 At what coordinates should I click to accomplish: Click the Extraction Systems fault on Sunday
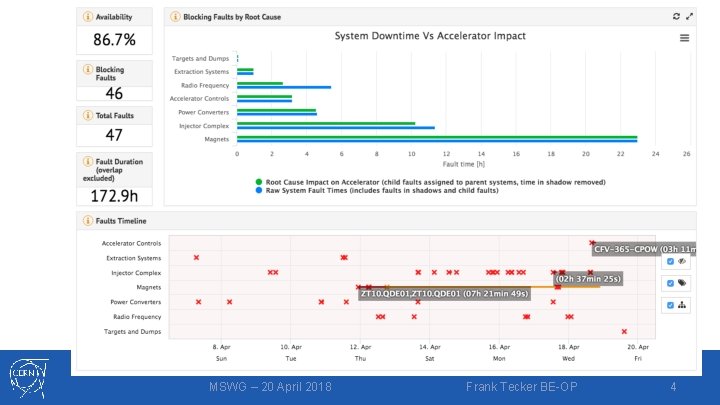pyautogui.click(x=197, y=258)
